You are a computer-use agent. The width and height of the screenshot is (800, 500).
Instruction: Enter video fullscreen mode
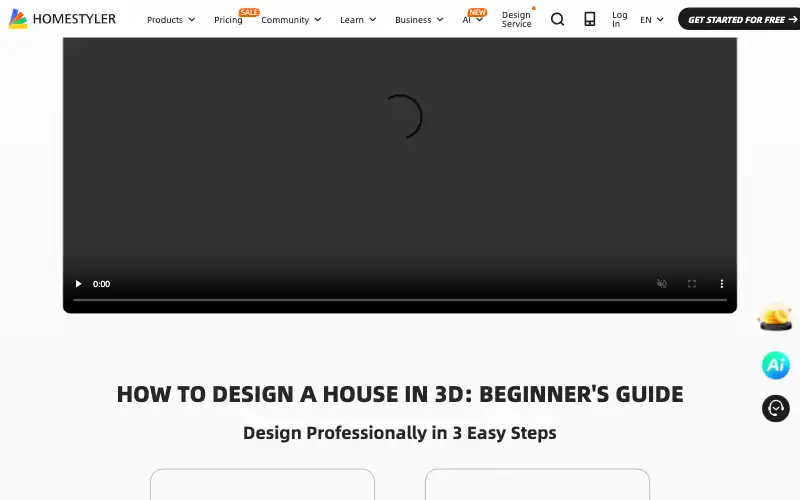tap(692, 284)
